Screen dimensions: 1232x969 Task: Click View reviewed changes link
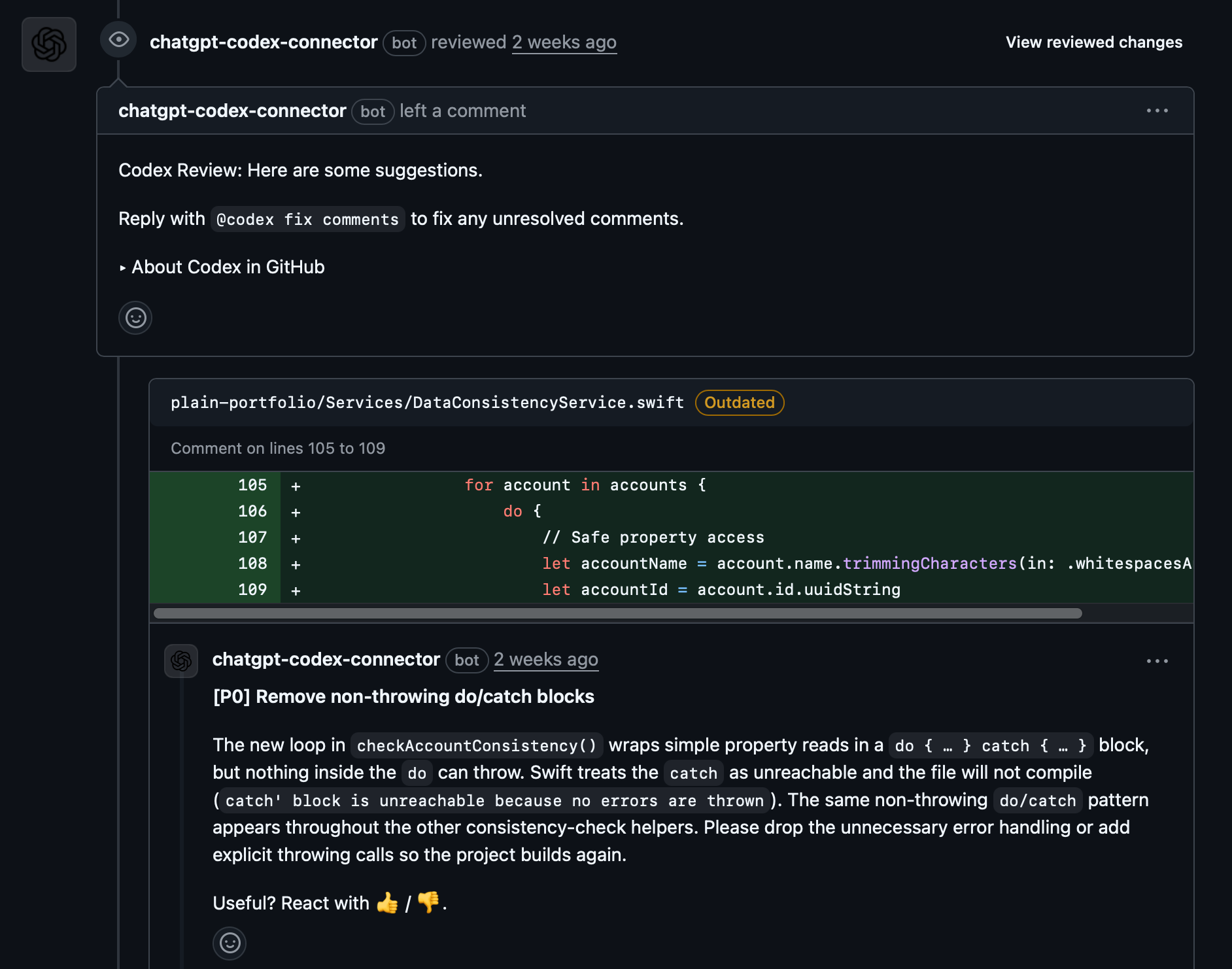tap(1093, 42)
